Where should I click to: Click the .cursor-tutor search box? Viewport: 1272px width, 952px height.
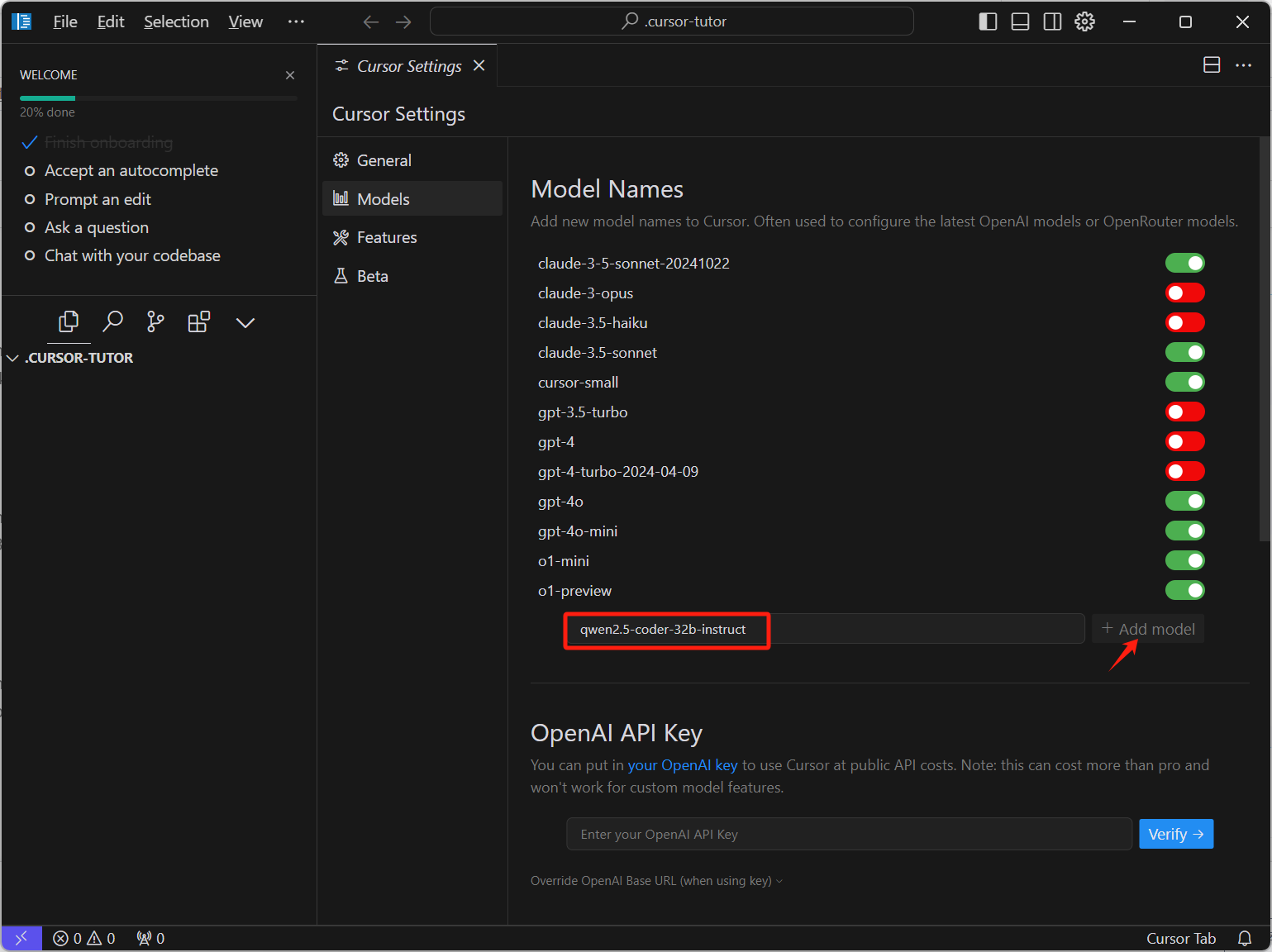(671, 21)
